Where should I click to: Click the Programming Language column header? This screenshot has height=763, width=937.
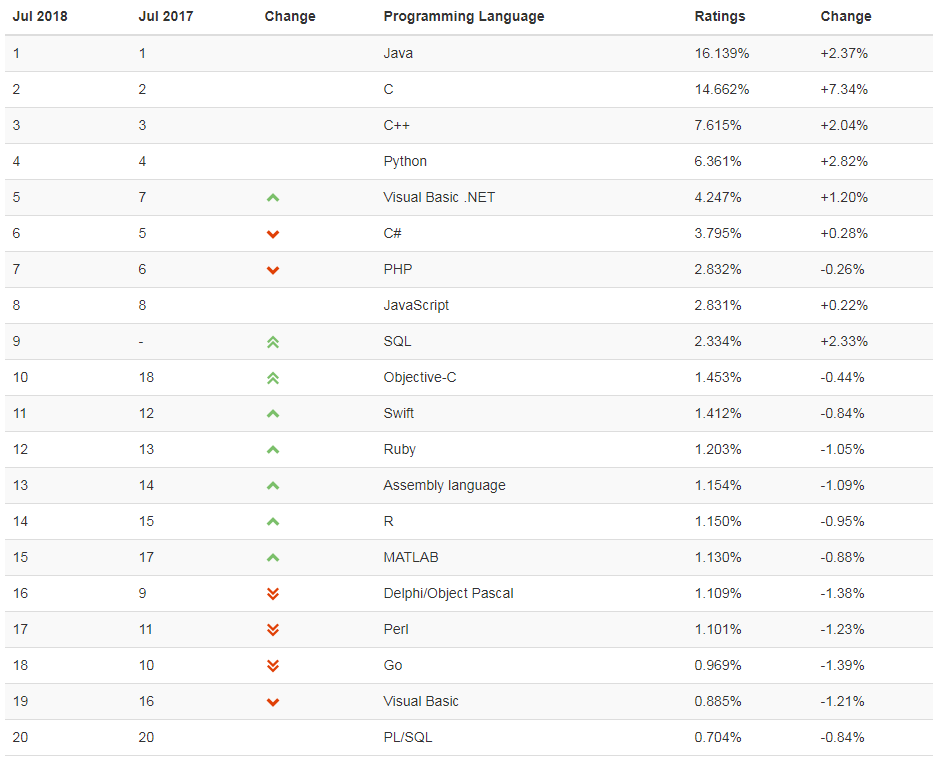pos(464,17)
